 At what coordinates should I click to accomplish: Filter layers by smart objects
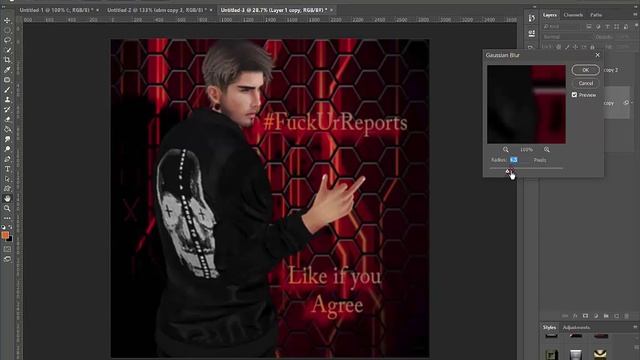[x=626, y=27]
